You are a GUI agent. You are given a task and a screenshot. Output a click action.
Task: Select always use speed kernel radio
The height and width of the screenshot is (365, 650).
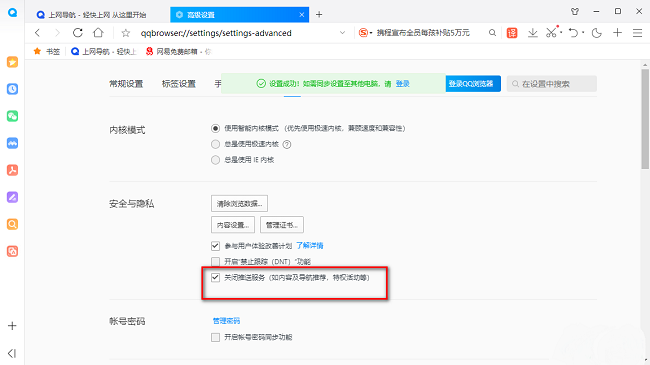(x=215, y=144)
